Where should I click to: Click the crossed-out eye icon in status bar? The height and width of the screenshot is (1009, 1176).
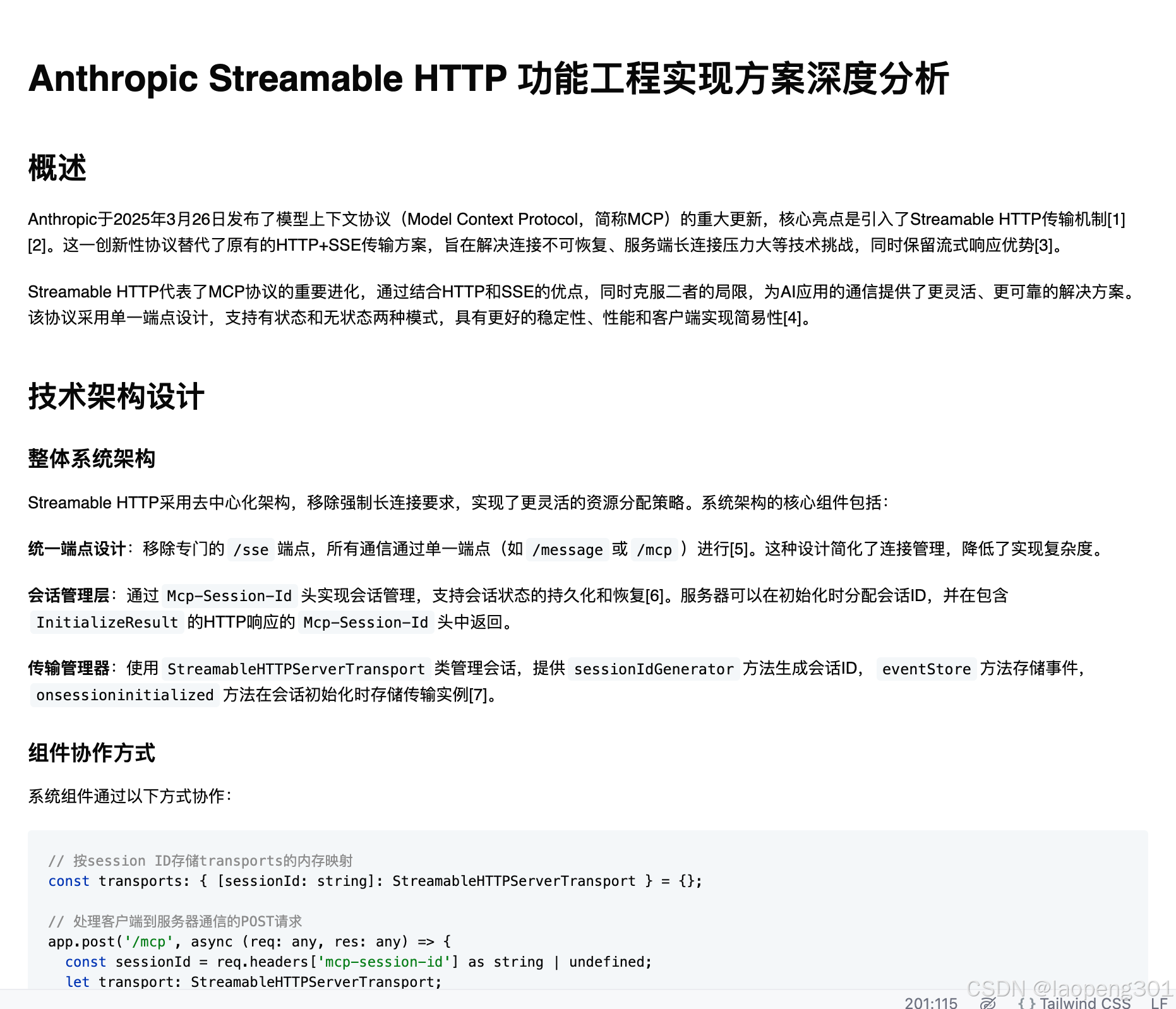pyautogui.click(x=988, y=1003)
